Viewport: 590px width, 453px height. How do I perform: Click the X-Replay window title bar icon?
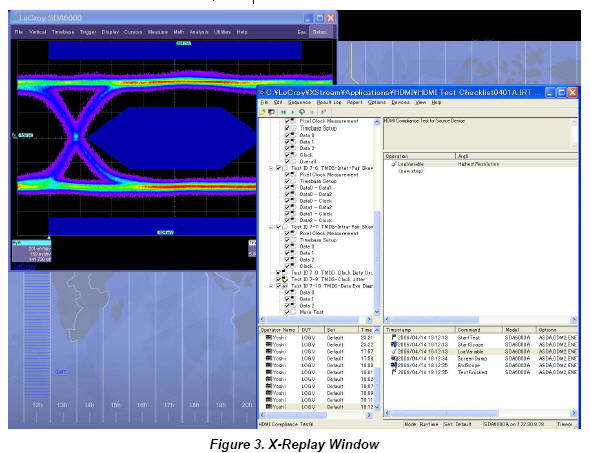tap(262, 92)
